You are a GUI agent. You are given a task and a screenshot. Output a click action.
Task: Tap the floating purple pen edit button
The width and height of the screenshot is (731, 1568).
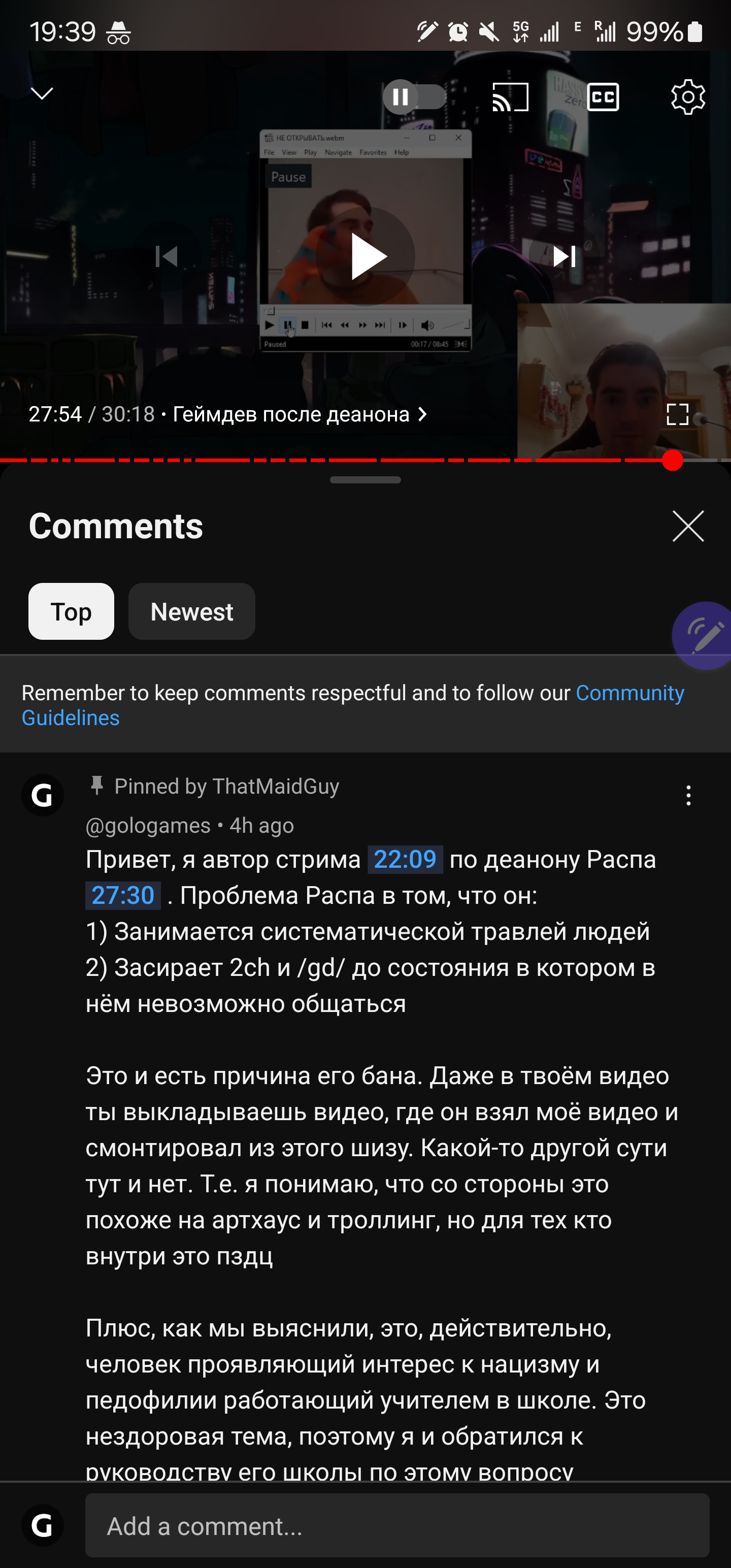click(x=703, y=636)
